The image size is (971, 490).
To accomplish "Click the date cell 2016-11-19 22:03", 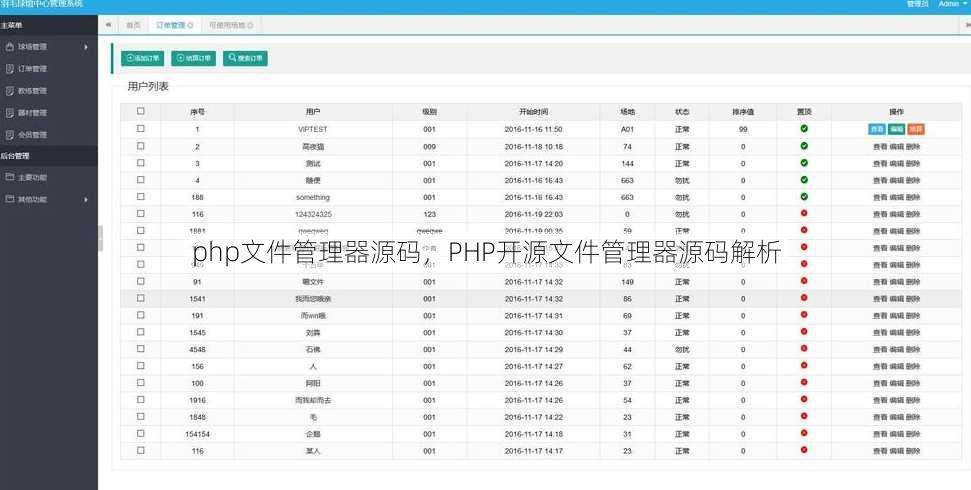I will click(x=533, y=214).
